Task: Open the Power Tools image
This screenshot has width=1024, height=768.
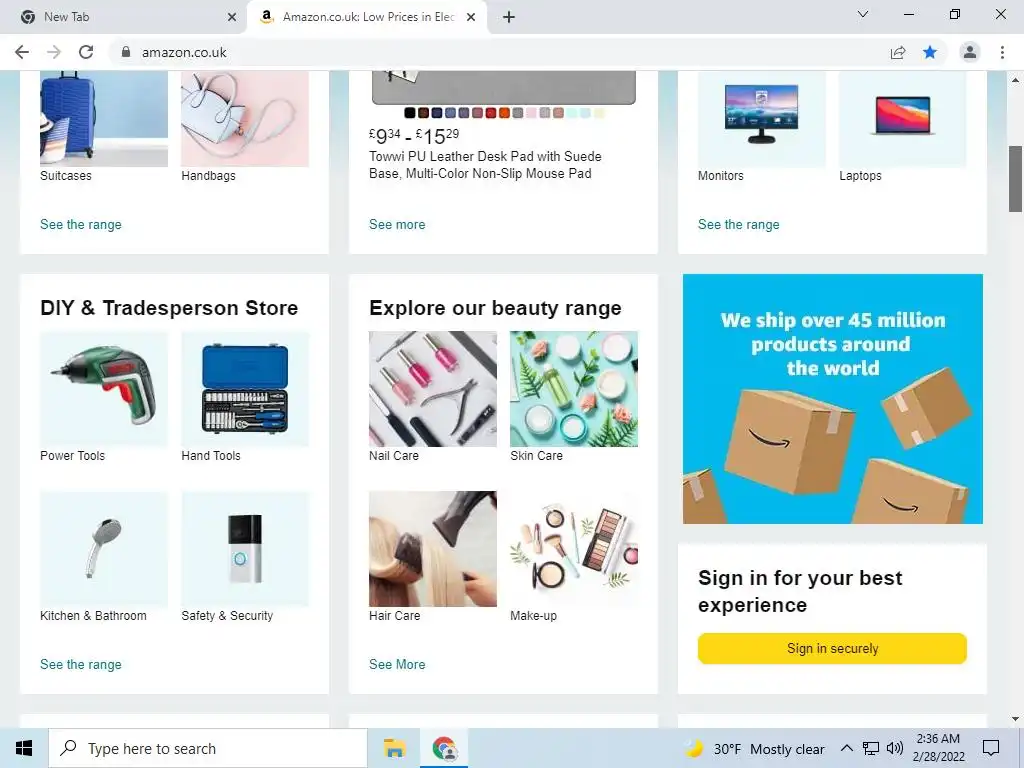Action: [104, 389]
